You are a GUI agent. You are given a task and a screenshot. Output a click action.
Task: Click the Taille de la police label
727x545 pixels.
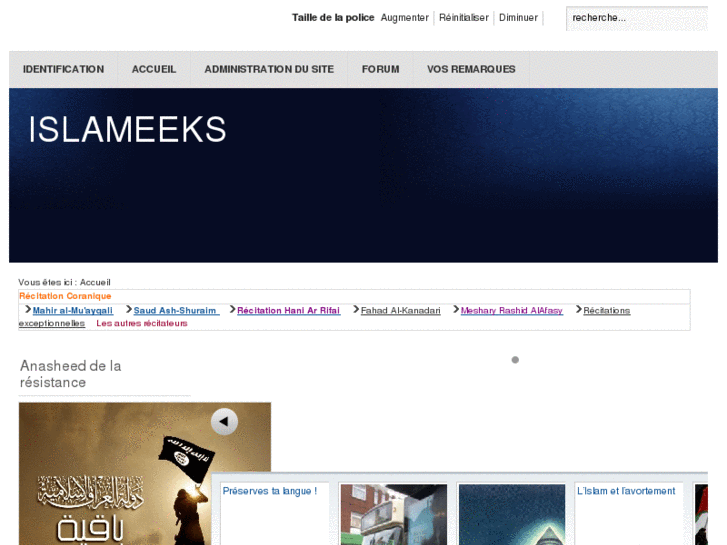[x=333, y=18]
